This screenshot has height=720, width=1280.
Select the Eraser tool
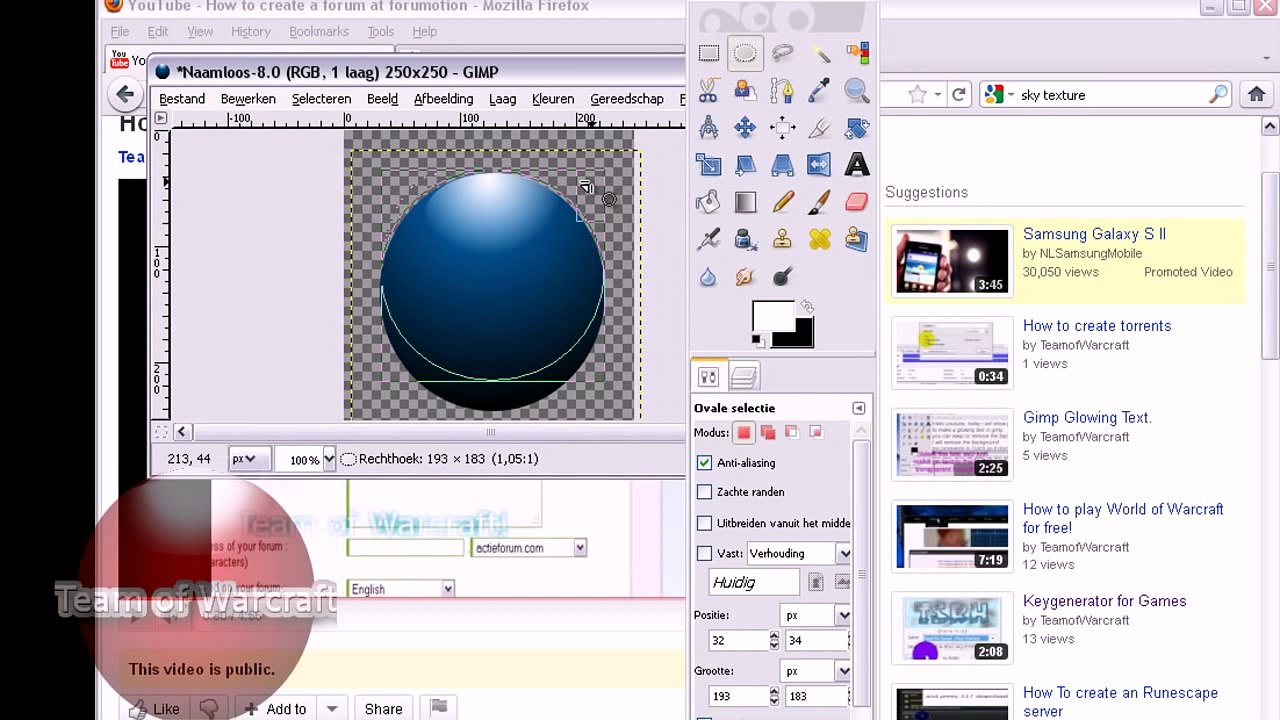pos(857,202)
